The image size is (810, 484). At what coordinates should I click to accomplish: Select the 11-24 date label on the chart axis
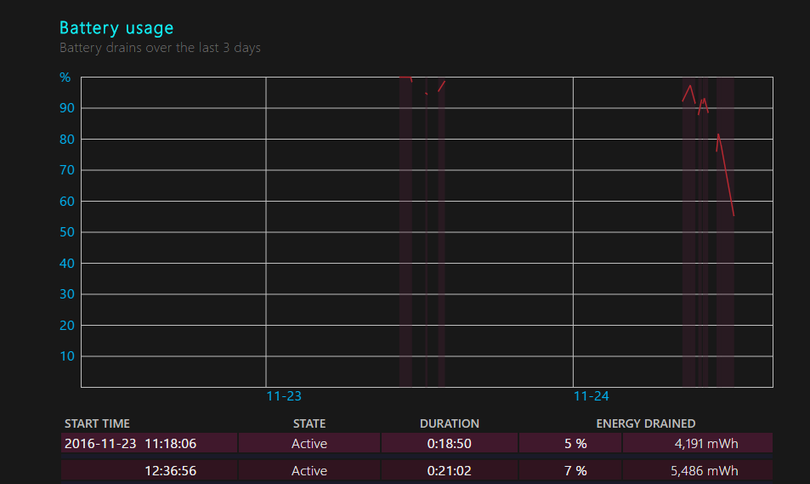(591, 396)
